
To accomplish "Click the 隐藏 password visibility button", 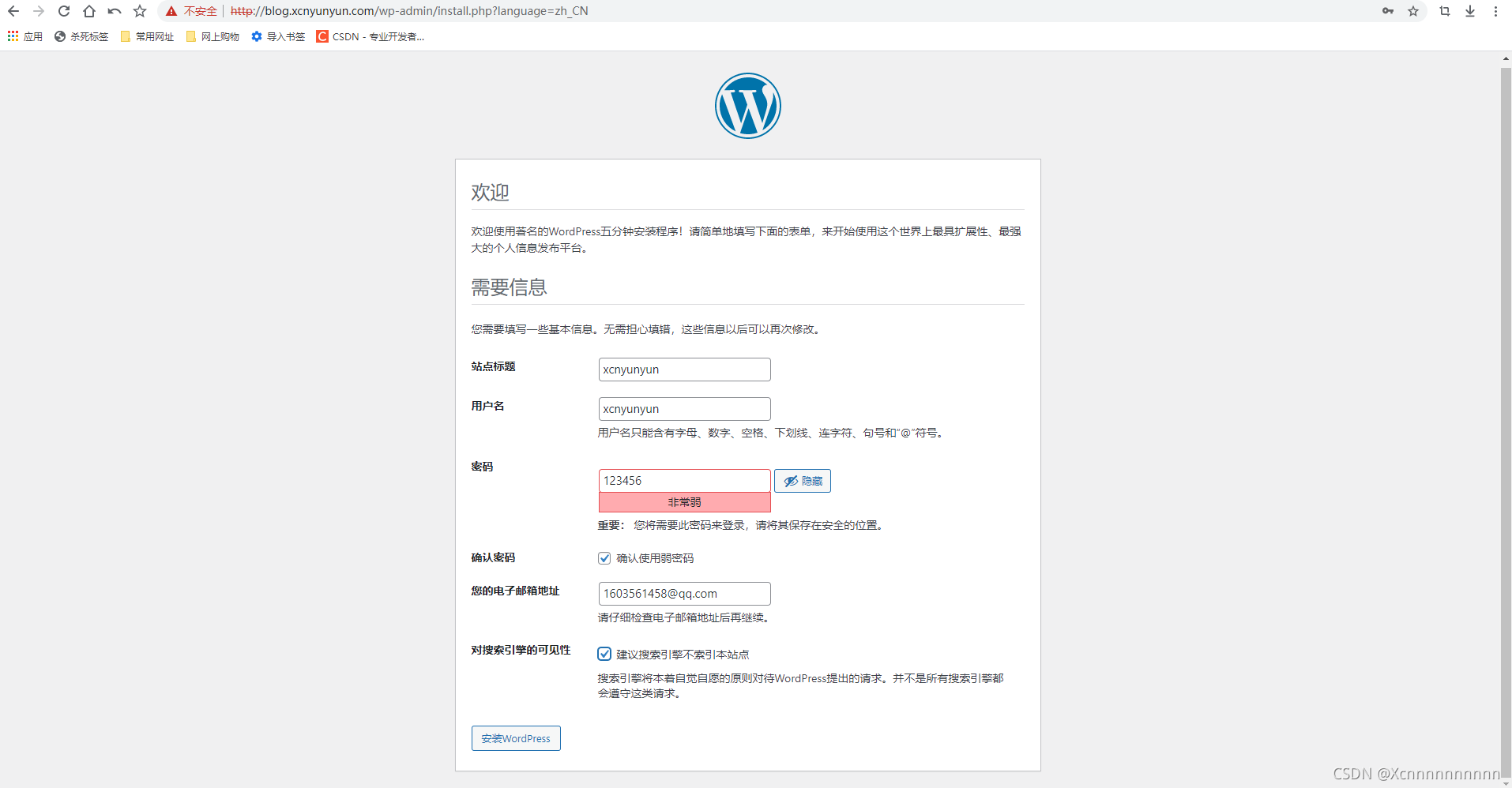I will click(x=803, y=481).
